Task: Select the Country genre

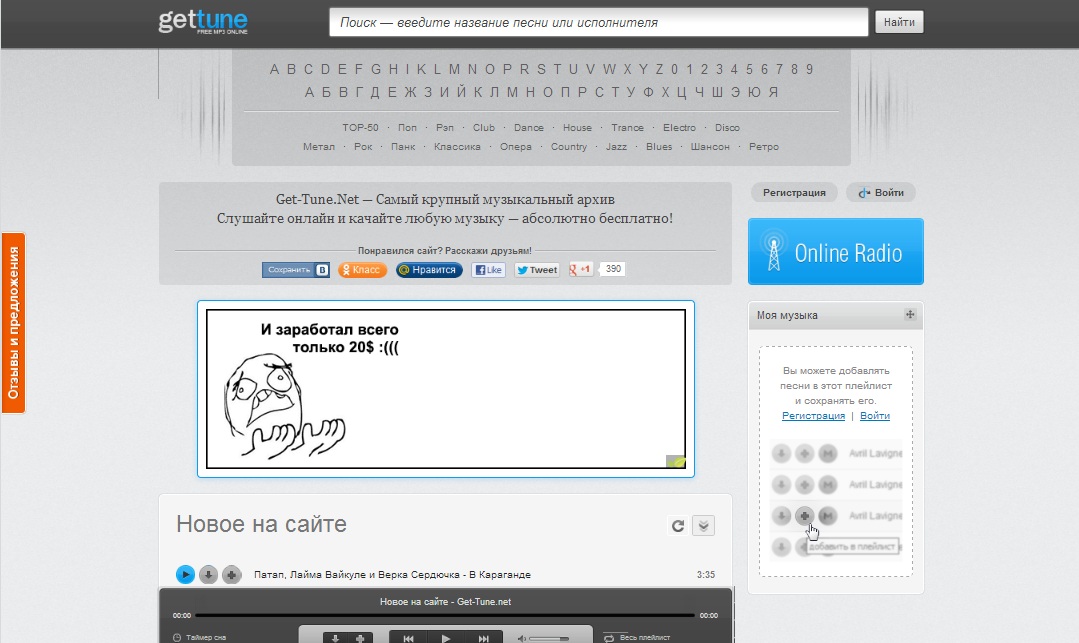Action: tap(568, 147)
